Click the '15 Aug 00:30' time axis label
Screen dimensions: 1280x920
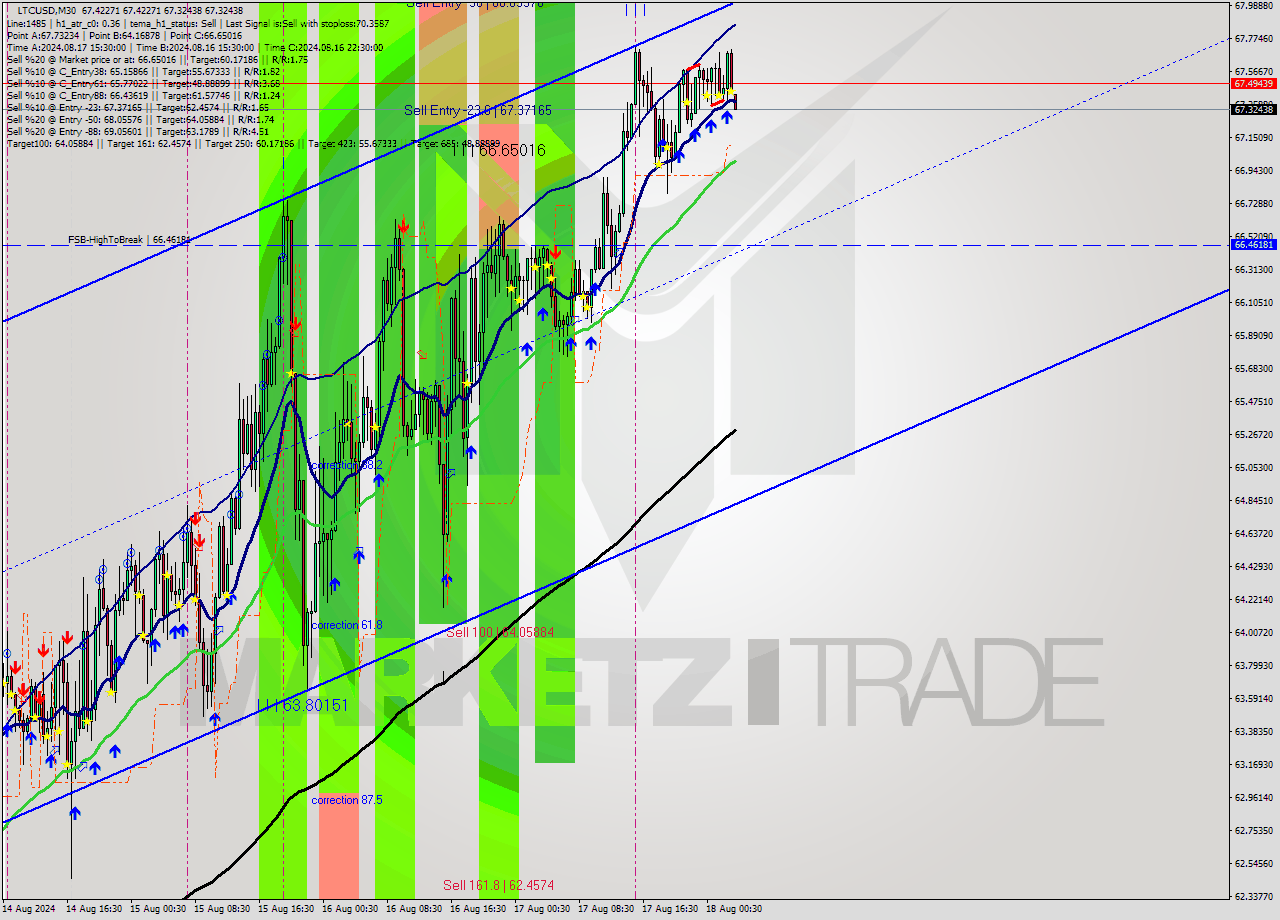159,909
